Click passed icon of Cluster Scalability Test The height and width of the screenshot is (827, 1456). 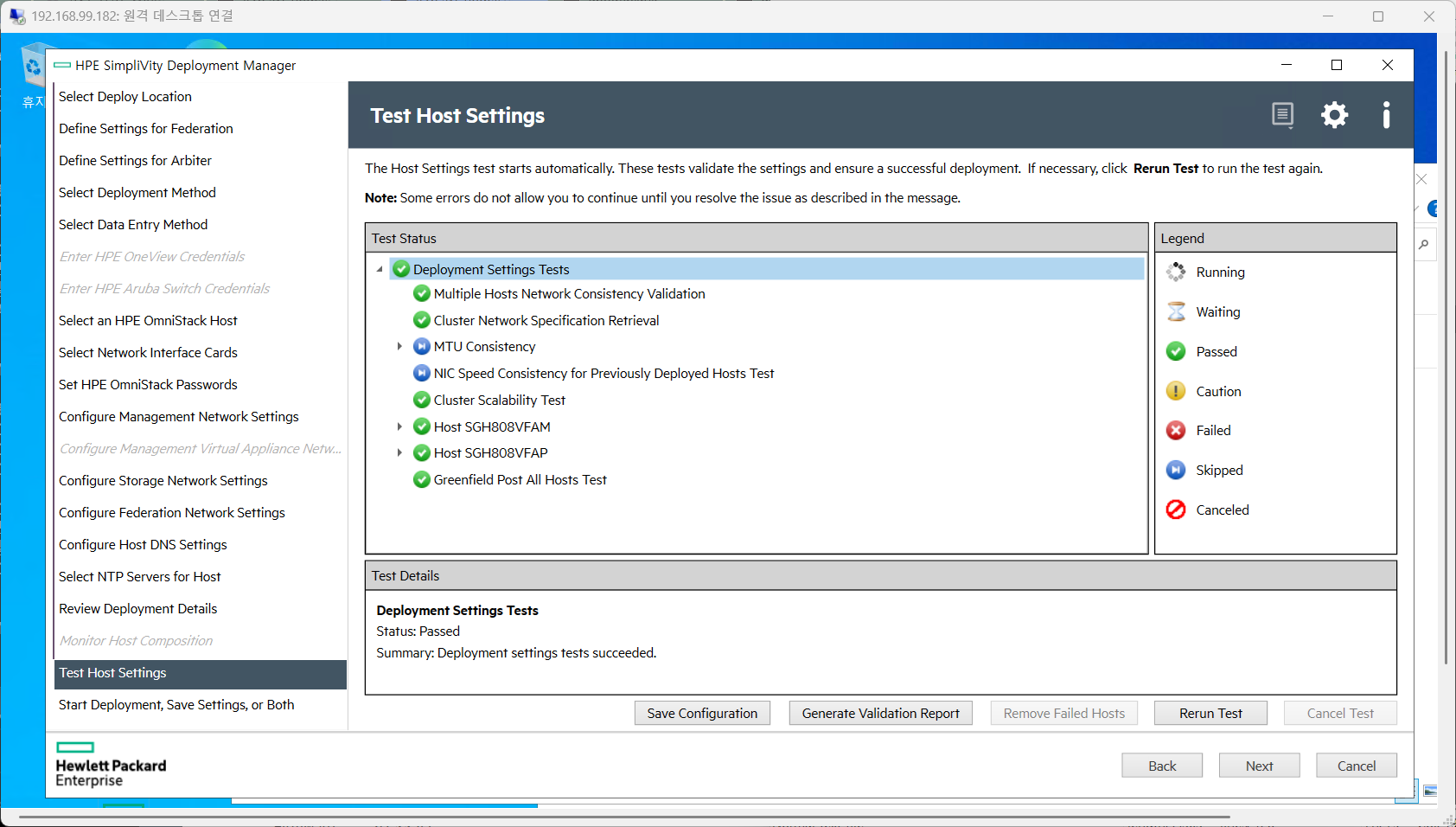[x=422, y=400]
